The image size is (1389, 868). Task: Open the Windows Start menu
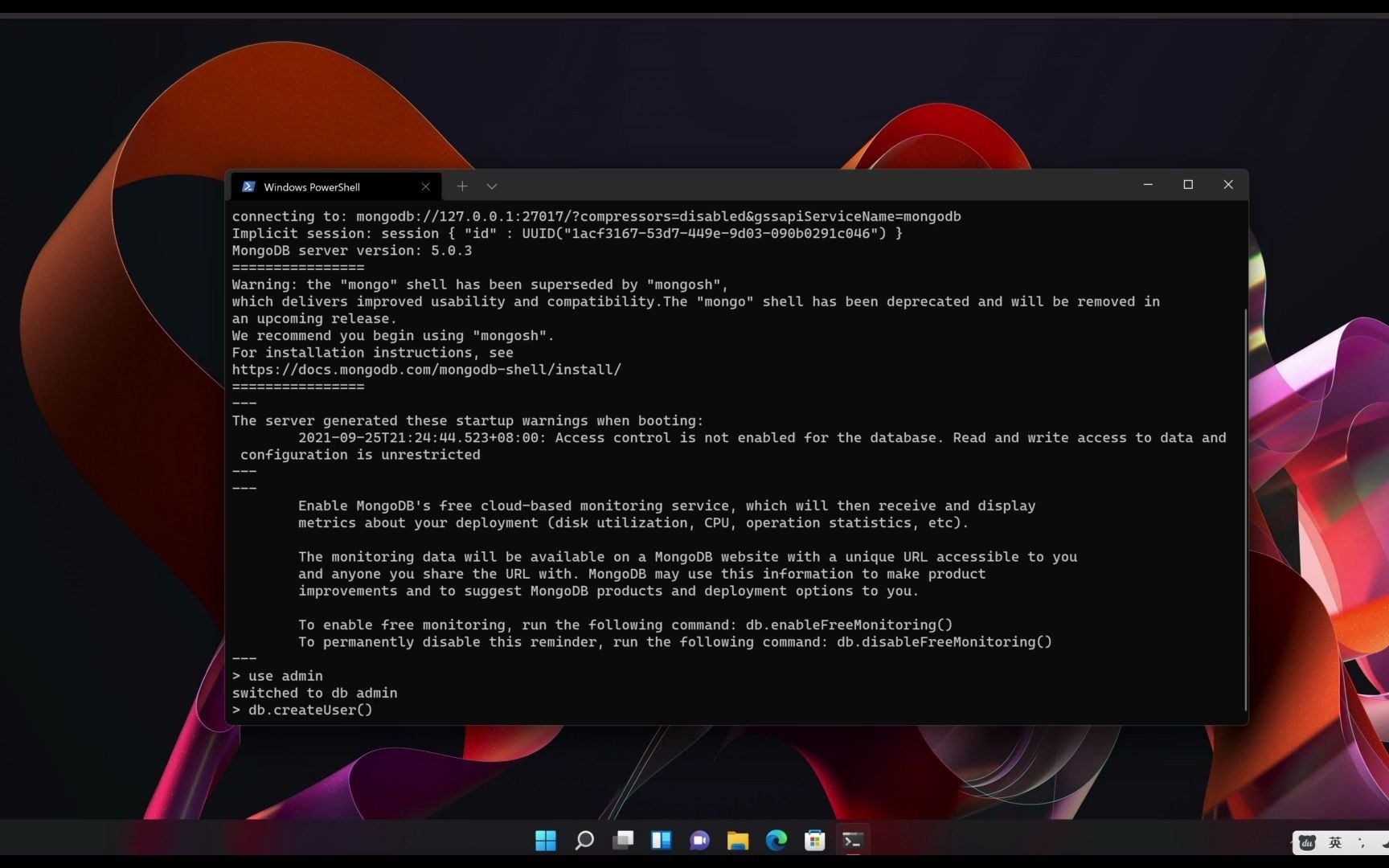pos(546,841)
